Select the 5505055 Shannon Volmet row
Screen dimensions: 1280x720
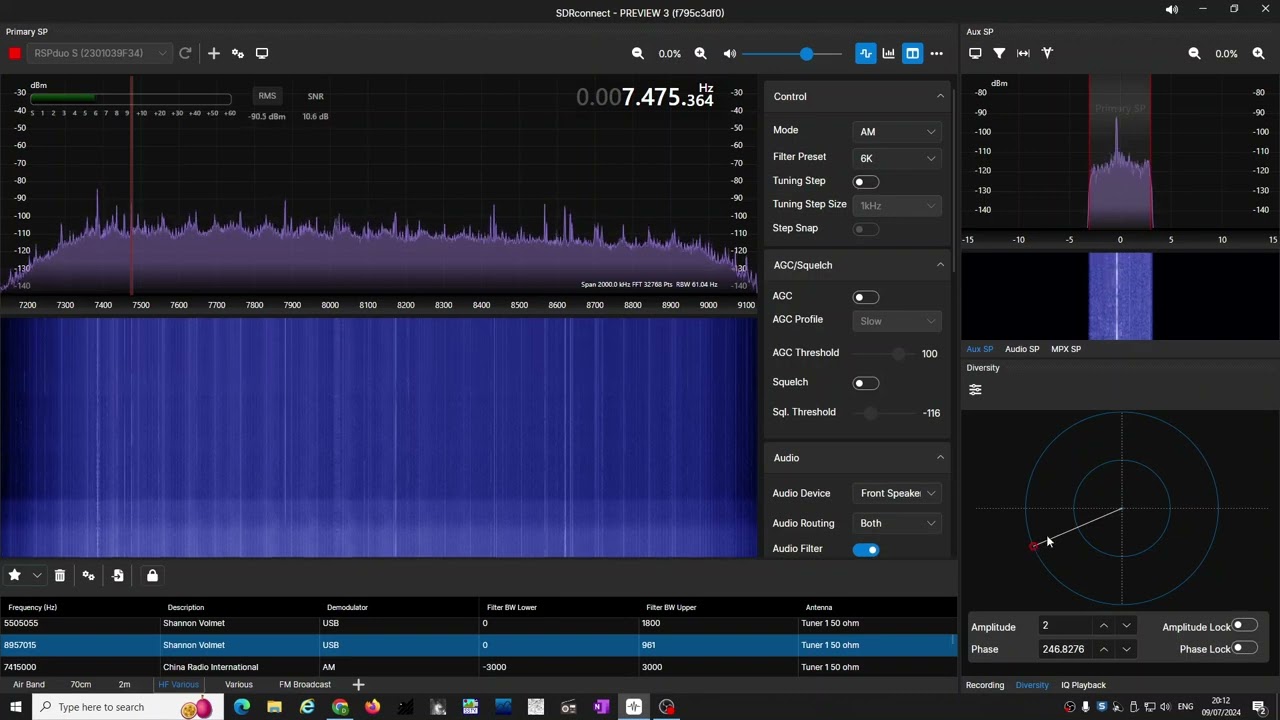pyautogui.click(x=479, y=623)
